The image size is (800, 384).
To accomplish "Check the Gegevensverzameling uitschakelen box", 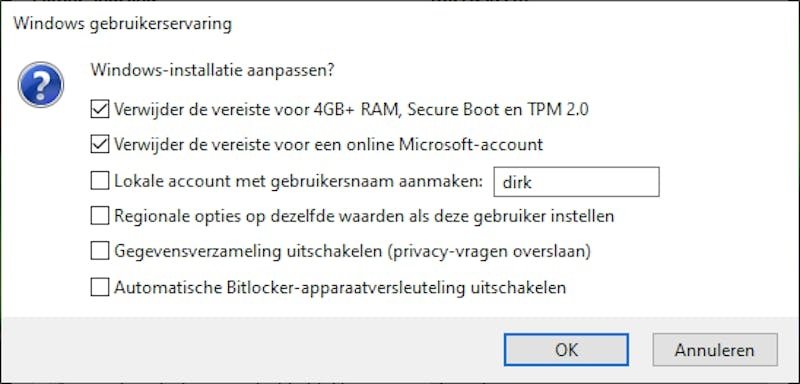I will [99, 251].
